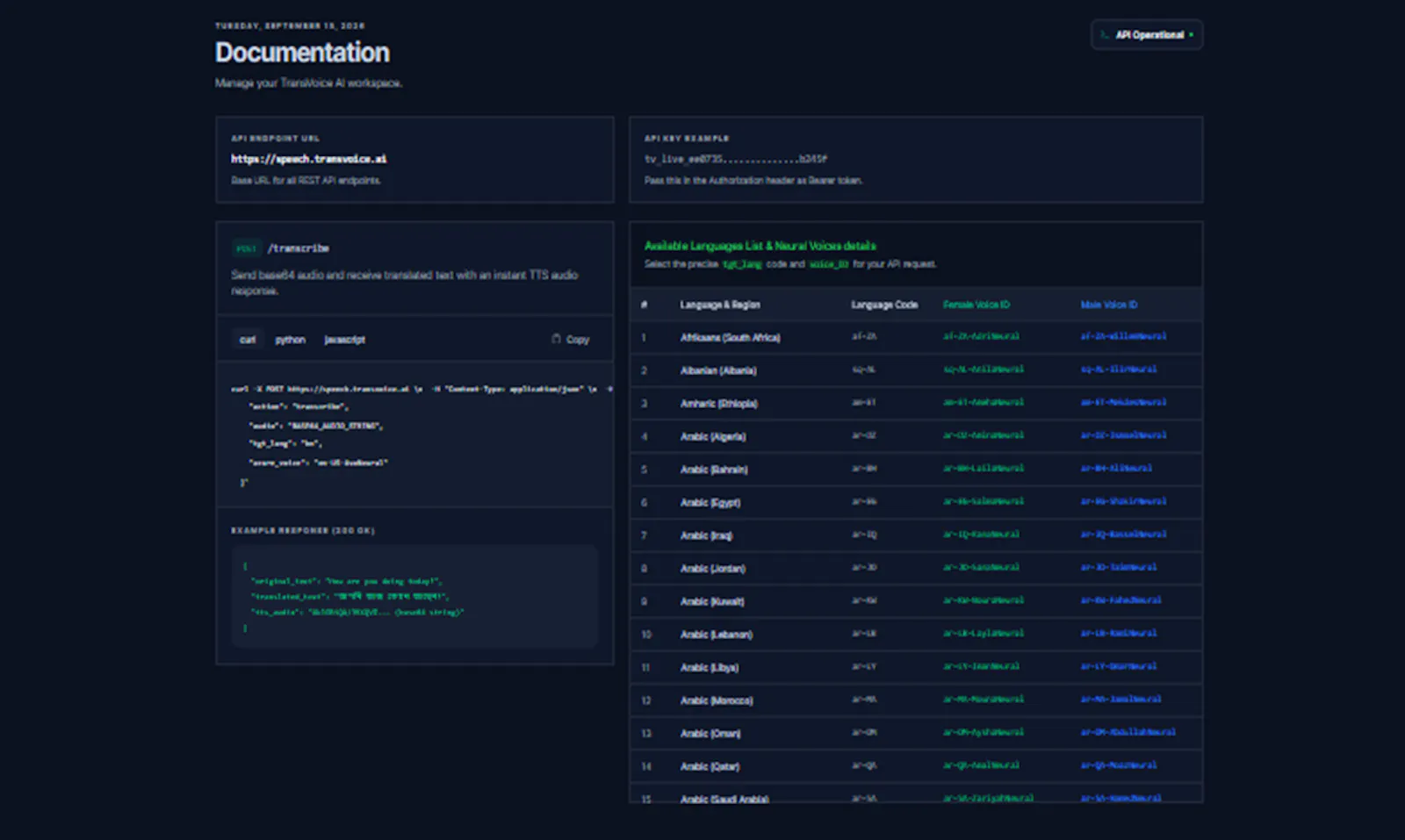Viewport: 1405px width, 840px height.
Task: Click the Male Voice ID column header
Action: tap(1109, 305)
